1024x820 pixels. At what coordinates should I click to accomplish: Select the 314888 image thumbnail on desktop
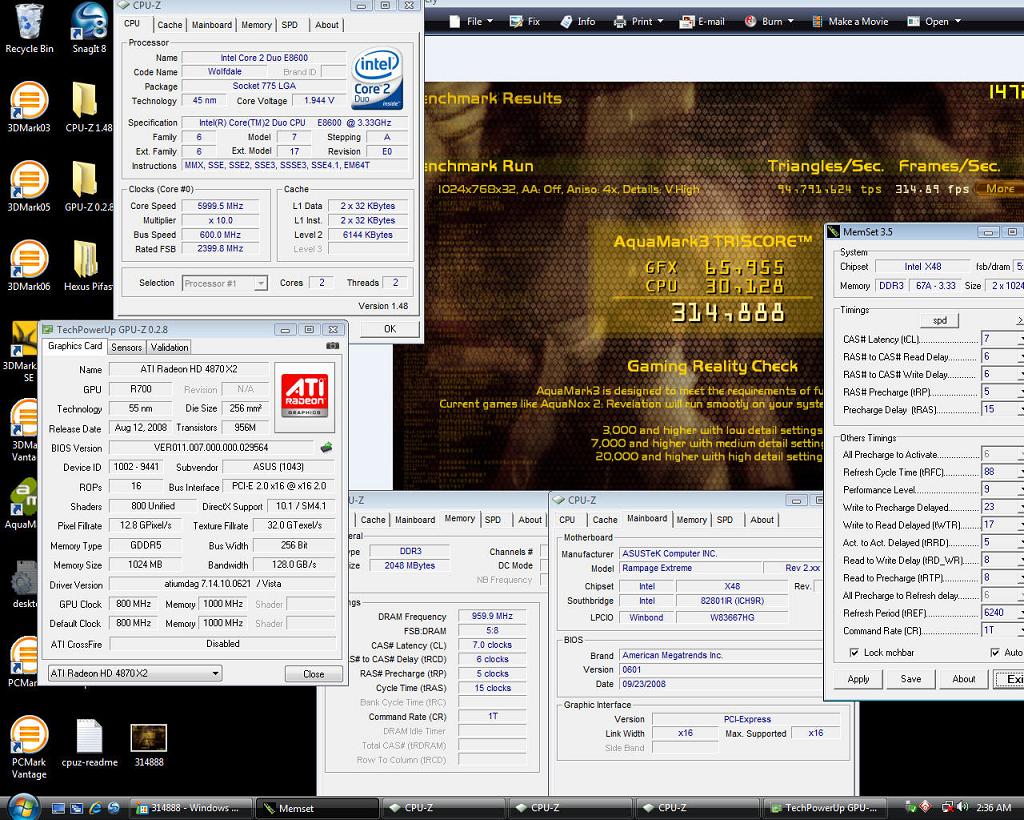click(x=149, y=745)
